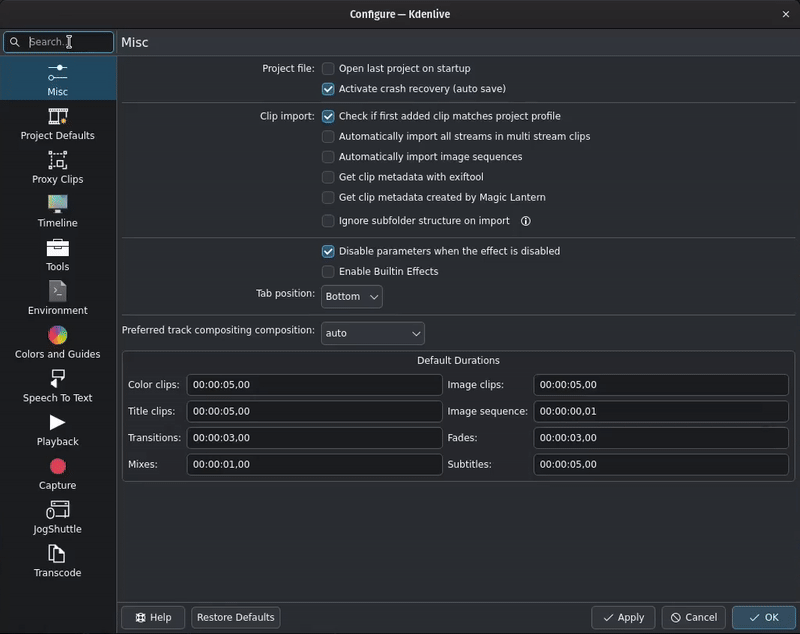Open the Misc settings page icon
Screen dimensions: 800x634
point(58,72)
